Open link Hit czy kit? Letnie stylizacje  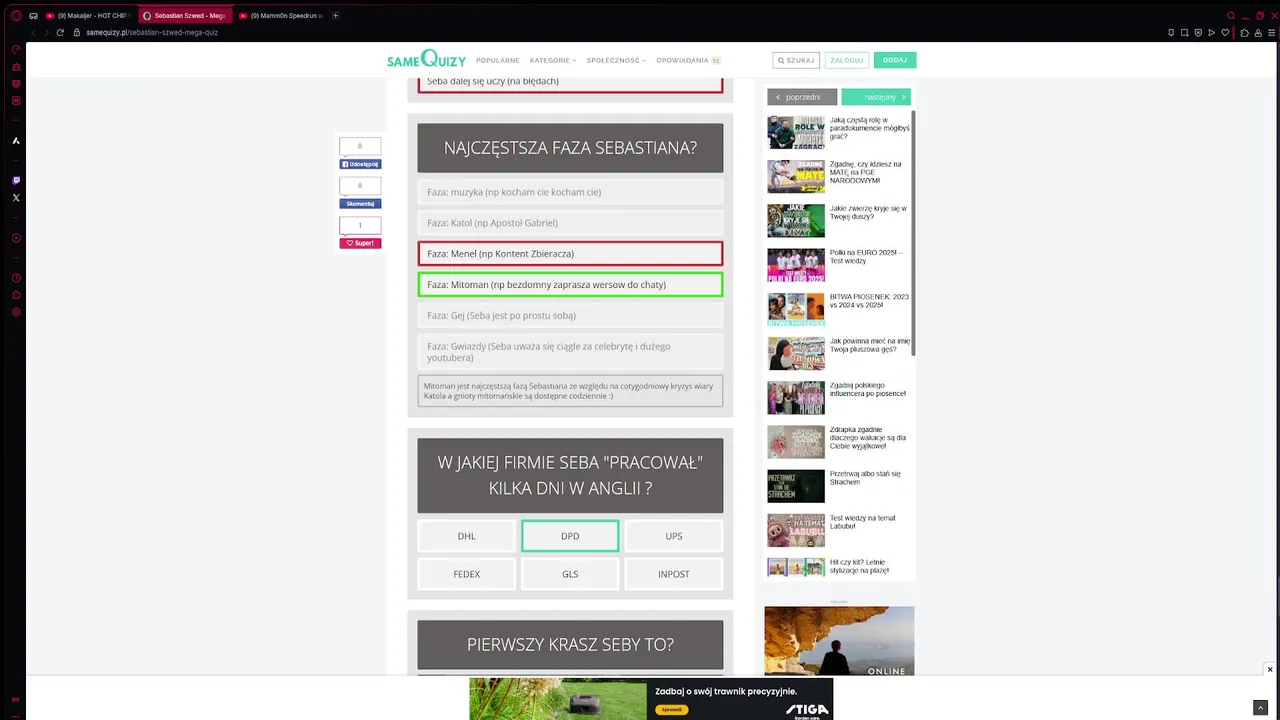pyautogui.click(x=859, y=566)
